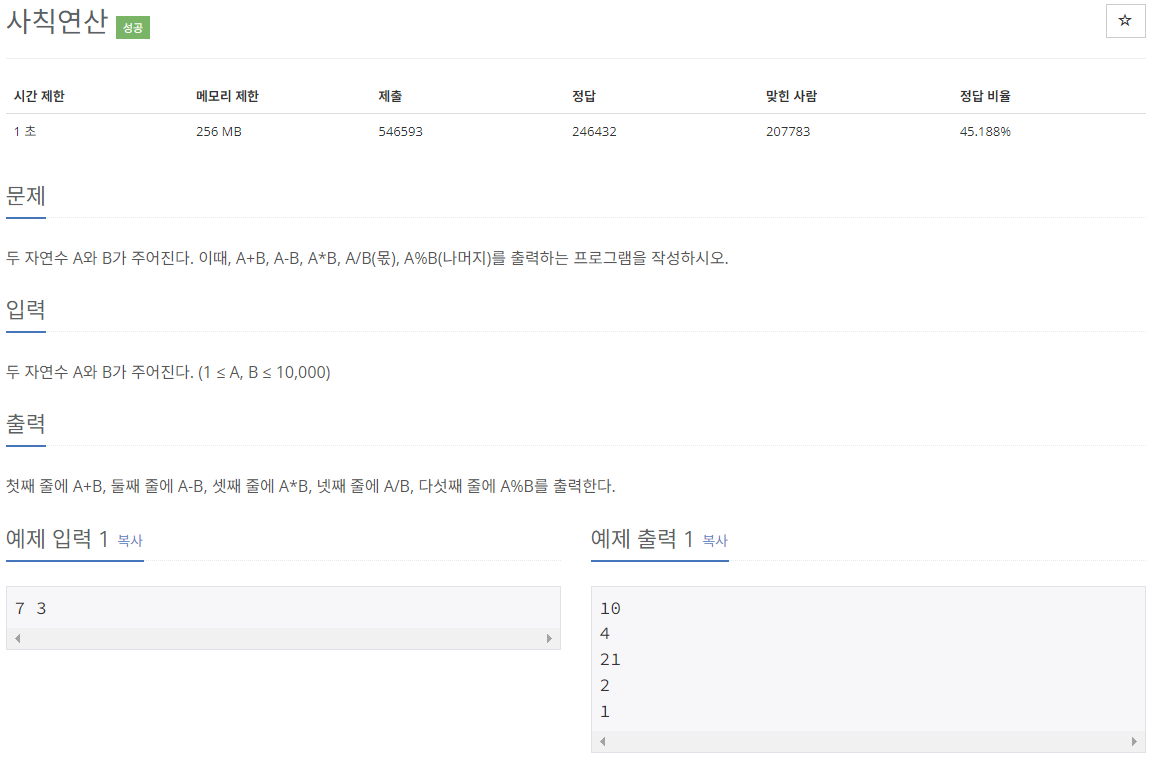Click the ratio 45.188%

point(985,131)
